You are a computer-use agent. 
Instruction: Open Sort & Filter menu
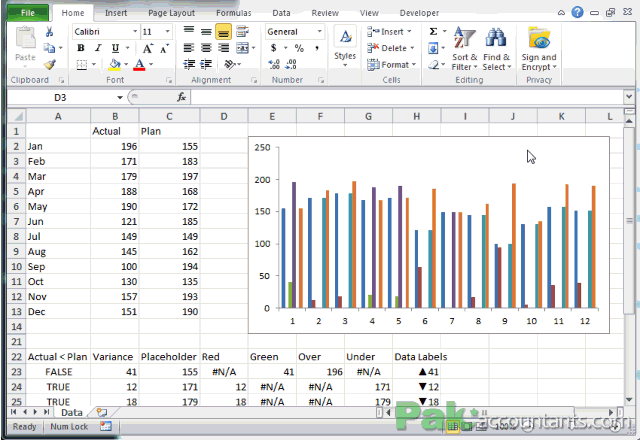click(464, 48)
